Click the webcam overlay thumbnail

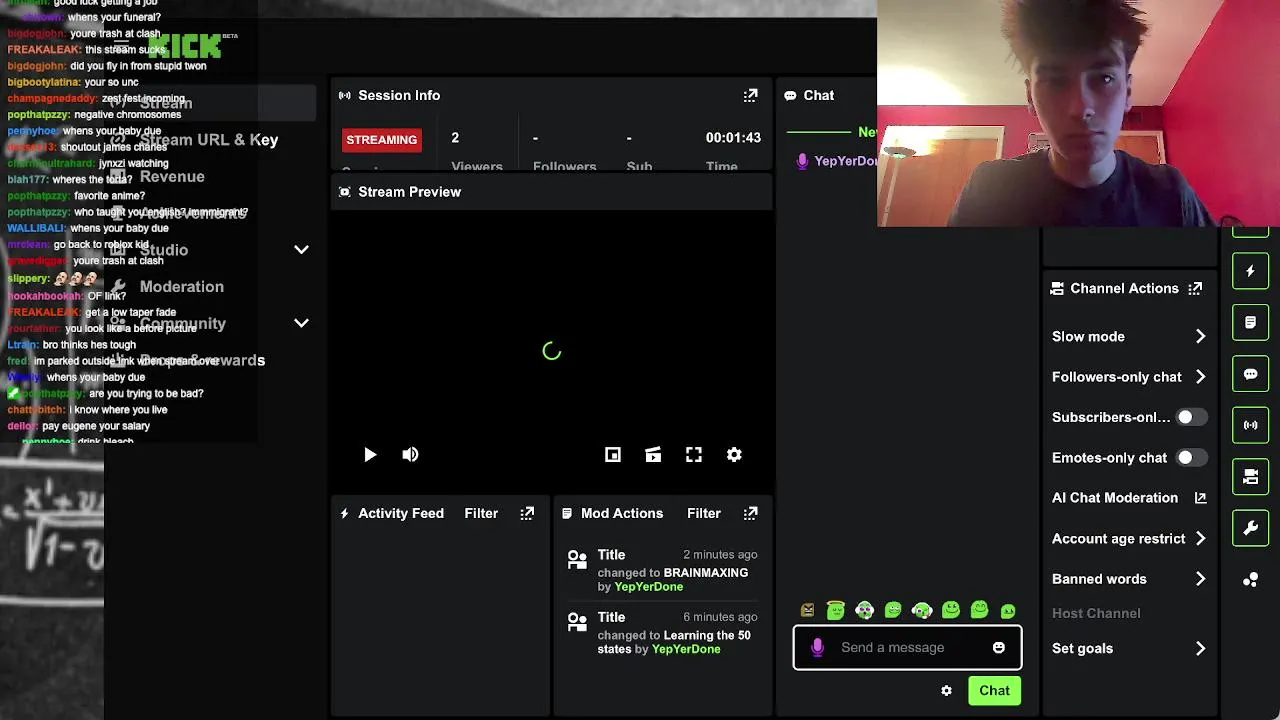pos(1078,113)
